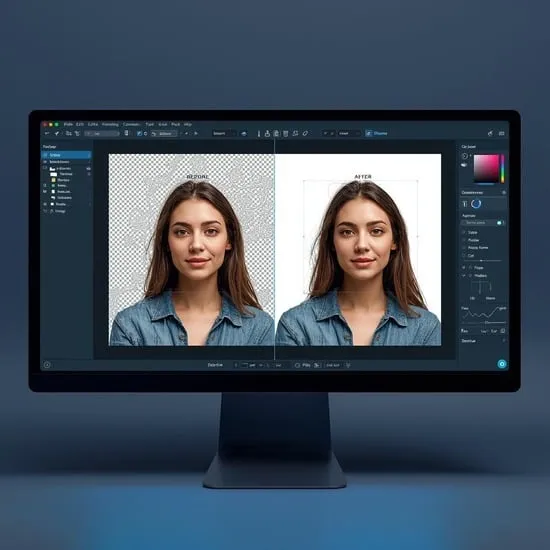
Task: Adjust the slider below the Cut checkbox
Action: click(x=483, y=261)
